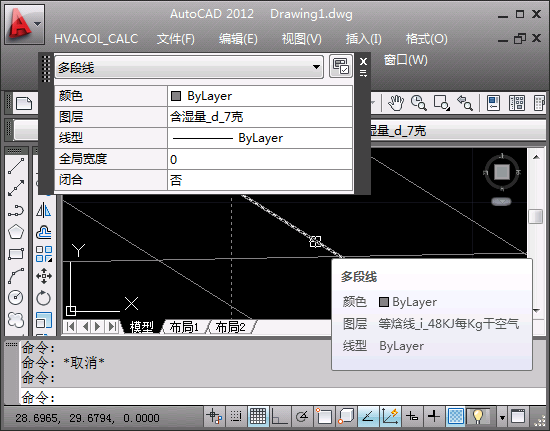Viewport: 550px width, 431px height.
Task: Switch to the 布局1 tab
Action: click(184, 327)
